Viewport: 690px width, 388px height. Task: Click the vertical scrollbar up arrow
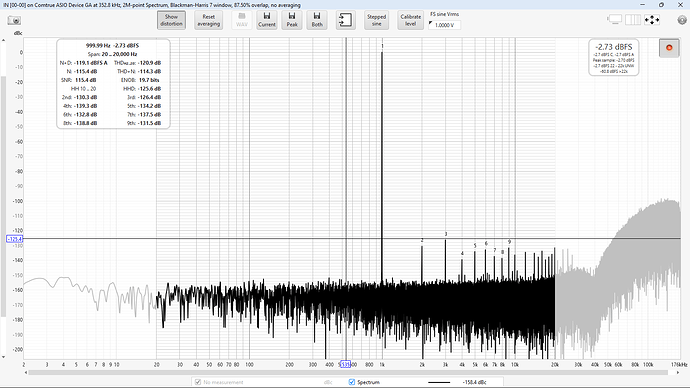coord(4,40)
